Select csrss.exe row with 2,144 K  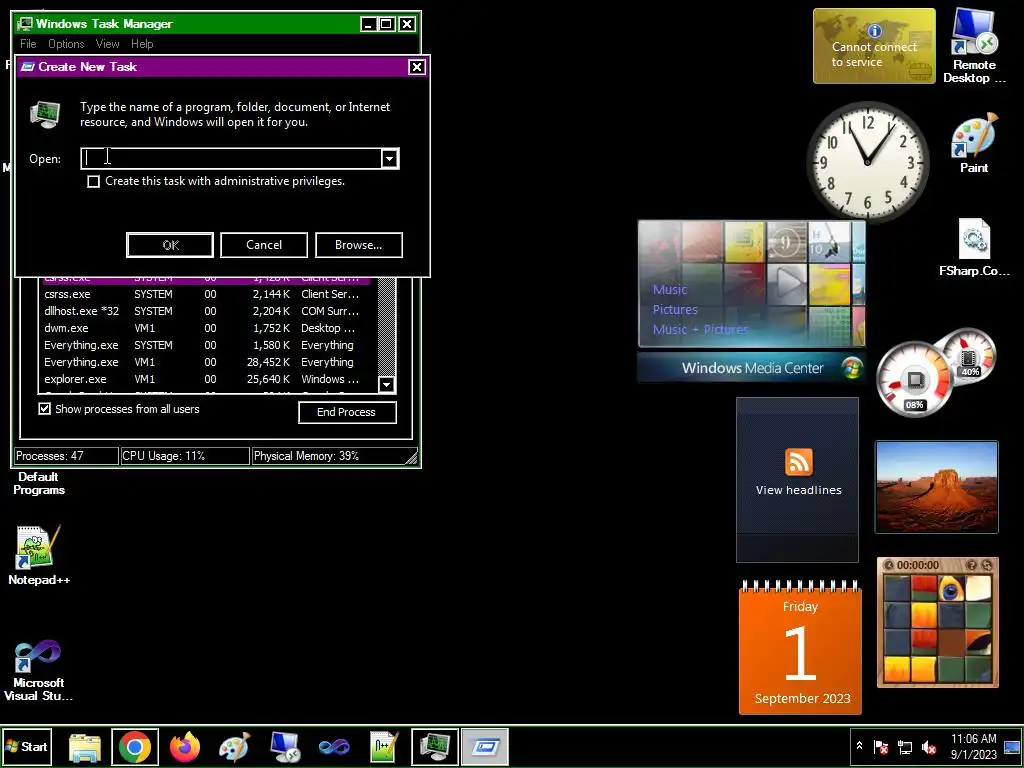coord(208,294)
